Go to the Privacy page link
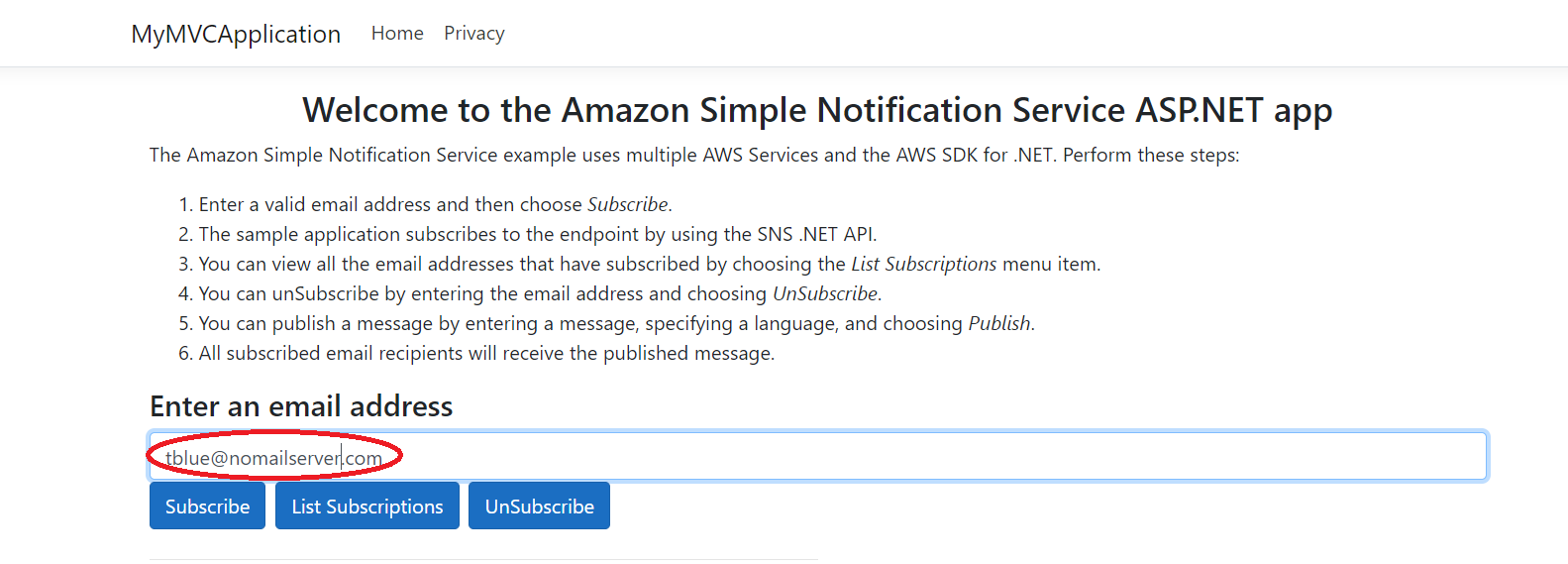Viewport: 1568px width, 564px height. 473,33
